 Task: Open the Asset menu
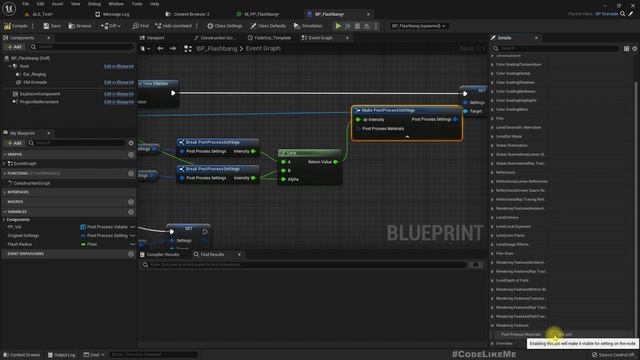coord(57,4)
